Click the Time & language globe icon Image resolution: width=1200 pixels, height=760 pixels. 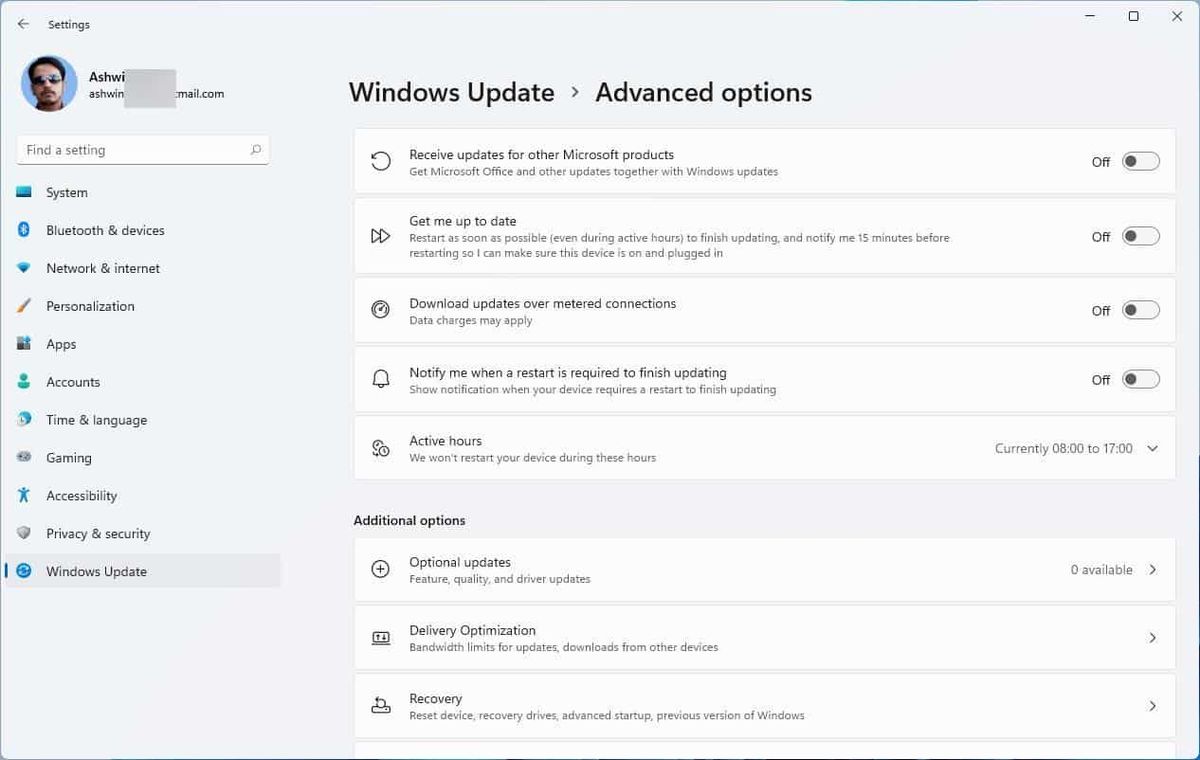pyautogui.click(x=24, y=420)
